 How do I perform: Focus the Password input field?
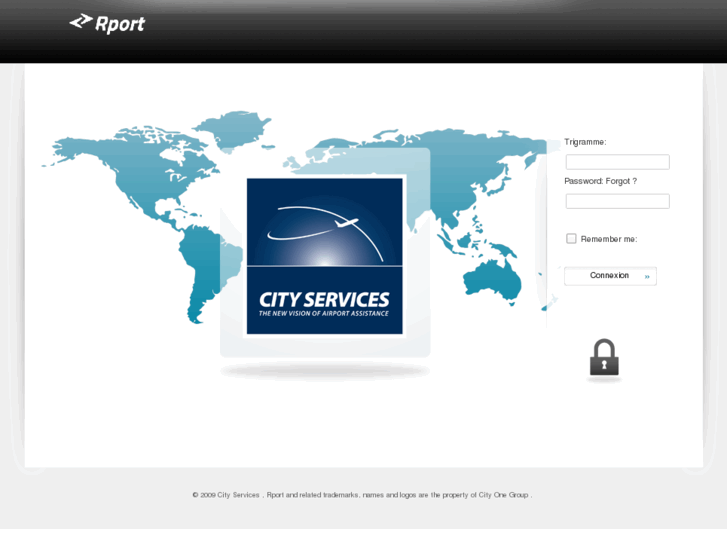click(x=618, y=201)
